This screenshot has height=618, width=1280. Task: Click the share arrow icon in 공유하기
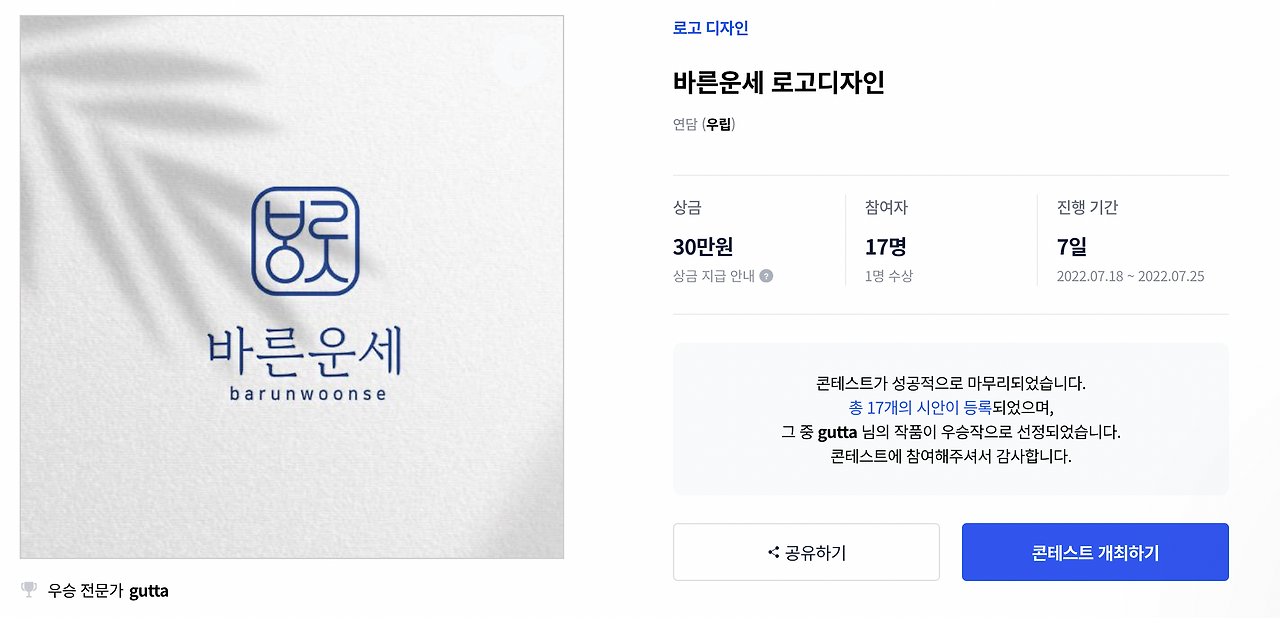click(x=773, y=551)
